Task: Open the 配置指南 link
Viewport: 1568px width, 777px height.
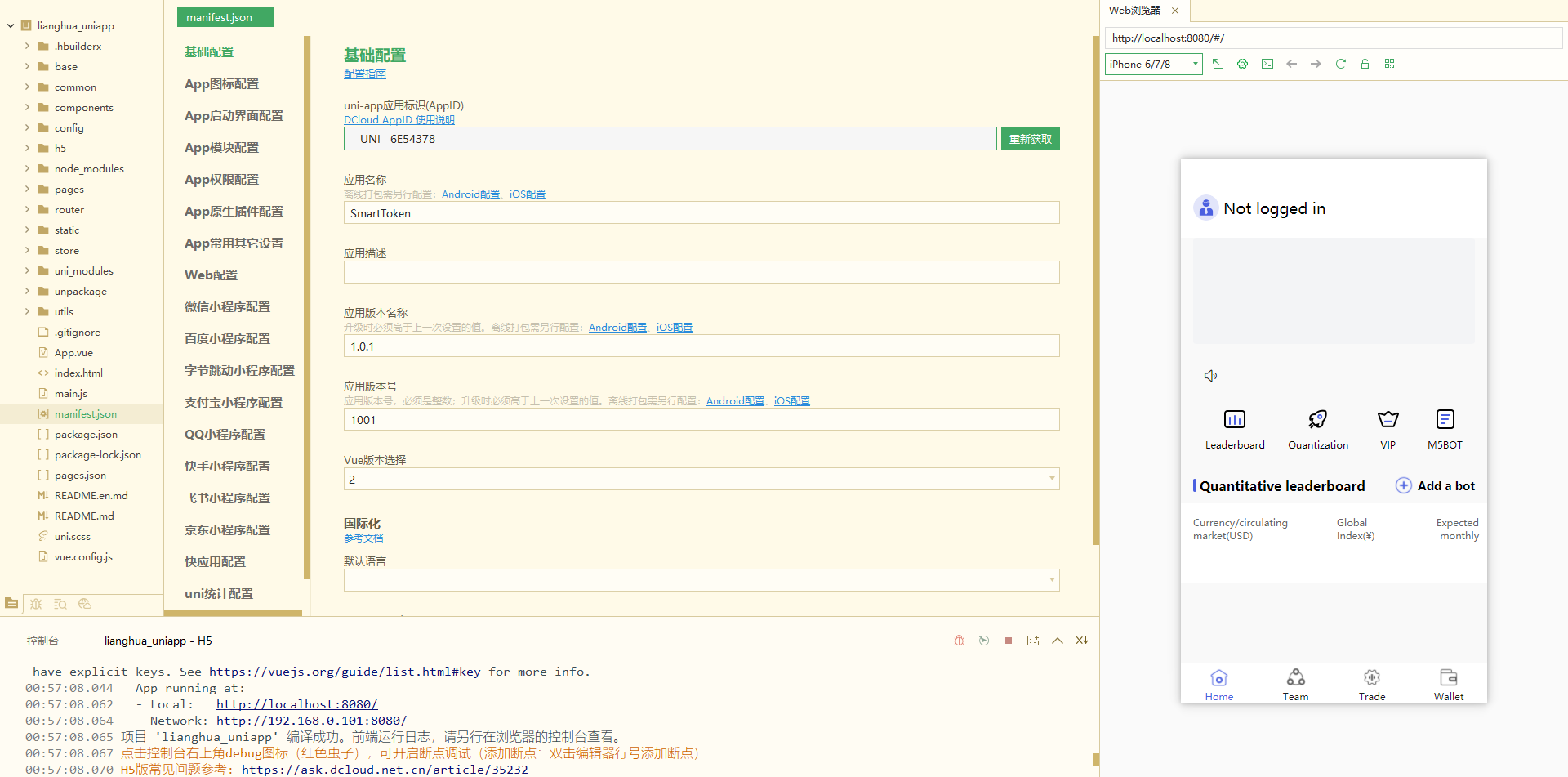Action: [364, 74]
